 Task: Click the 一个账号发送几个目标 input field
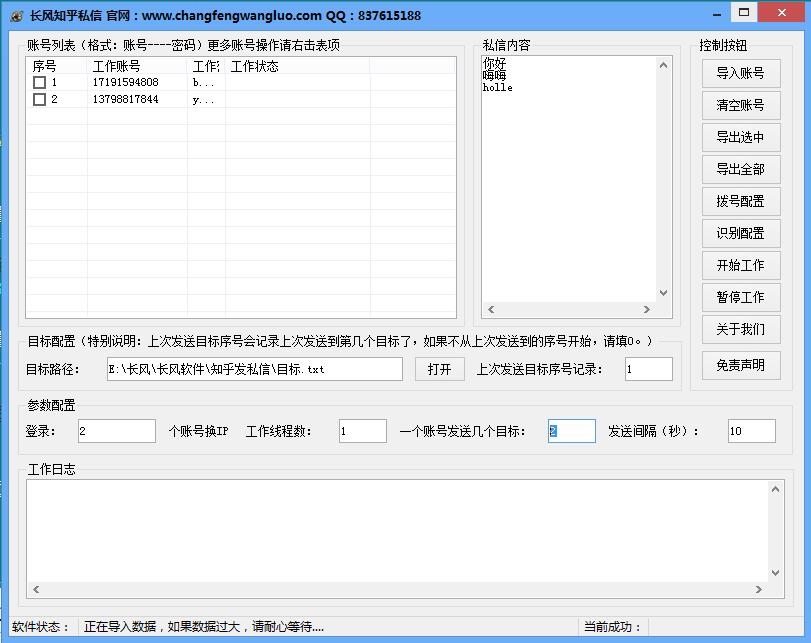pos(571,431)
